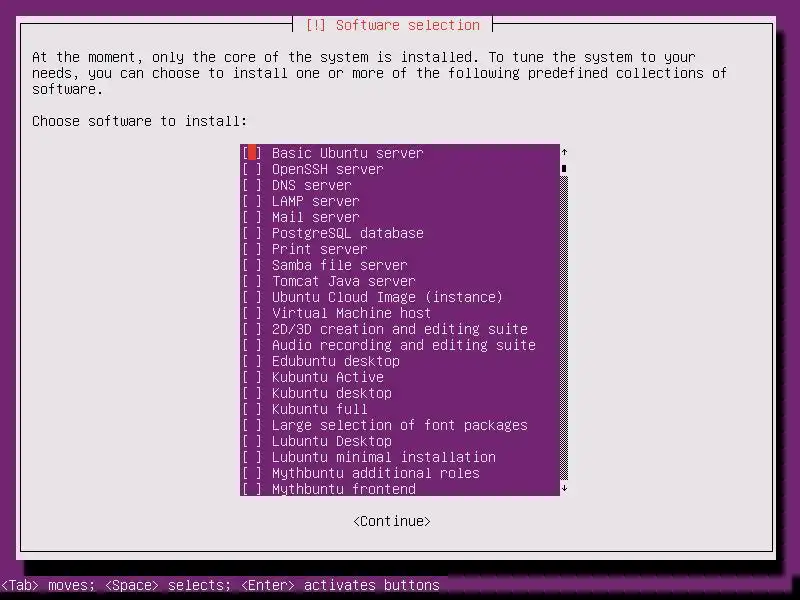The width and height of the screenshot is (800, 600).
Task: Tick the Kubuntu Active checkbox
Action: pos(252,377)
